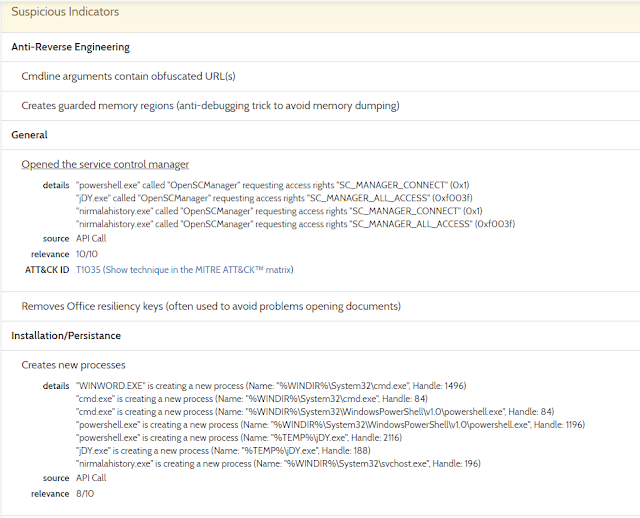This screenshot has height=518, width=640.
Task: Click the WINWORD.EXE creating cmd.exe line
Action: pyautogui.click(x=271, y=386)
